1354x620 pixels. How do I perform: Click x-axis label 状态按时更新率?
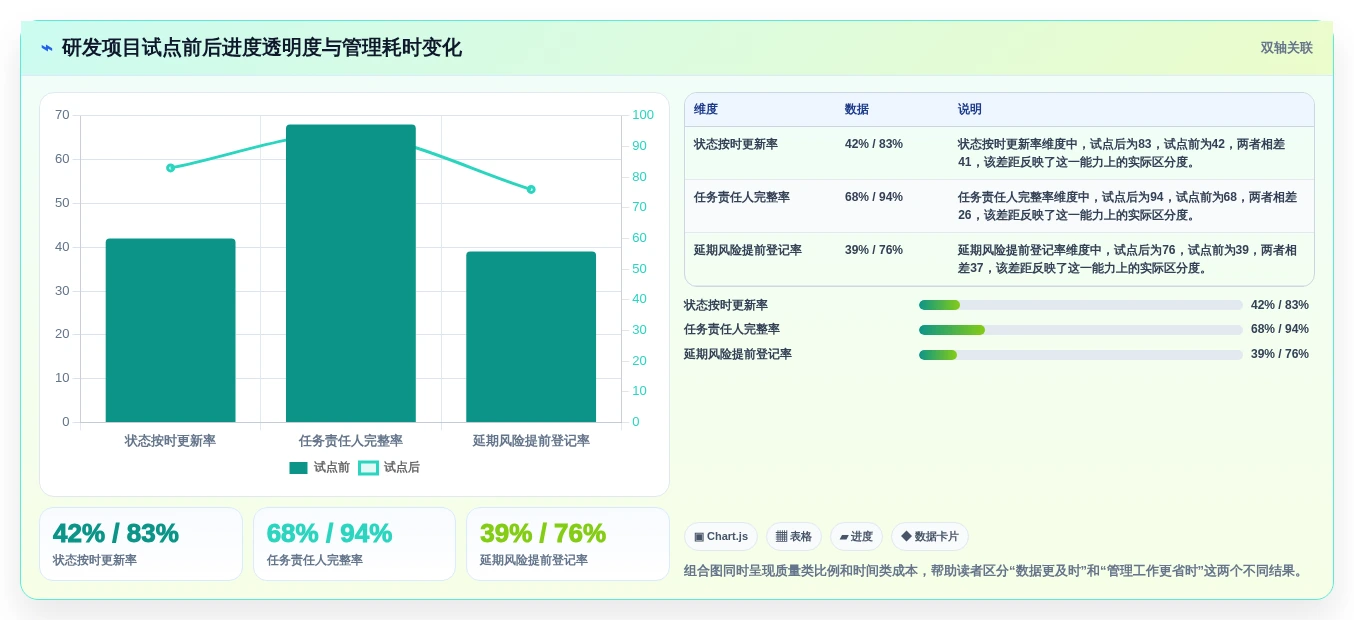pos(171,441)
